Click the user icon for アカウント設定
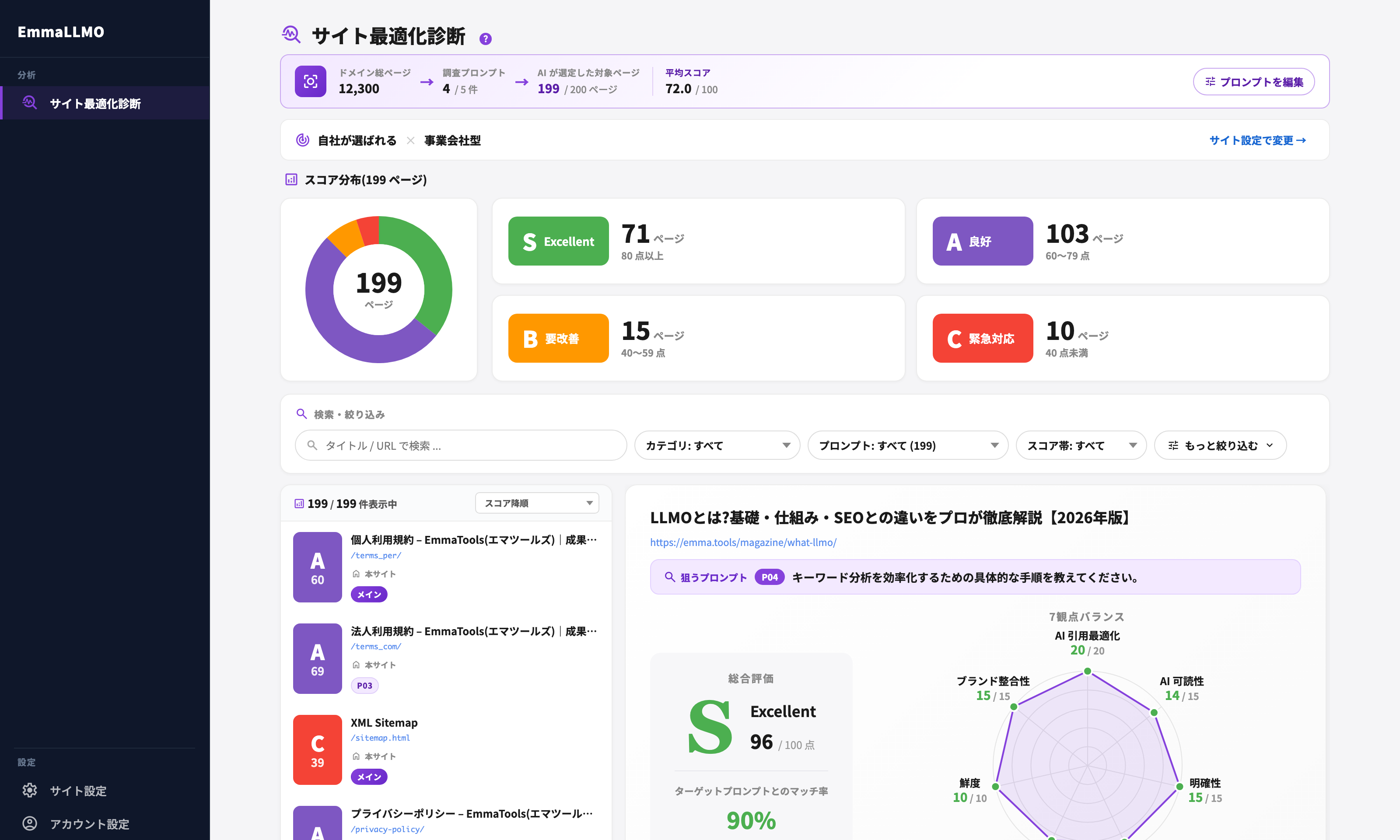1400x840 pixels. (29, 823)
